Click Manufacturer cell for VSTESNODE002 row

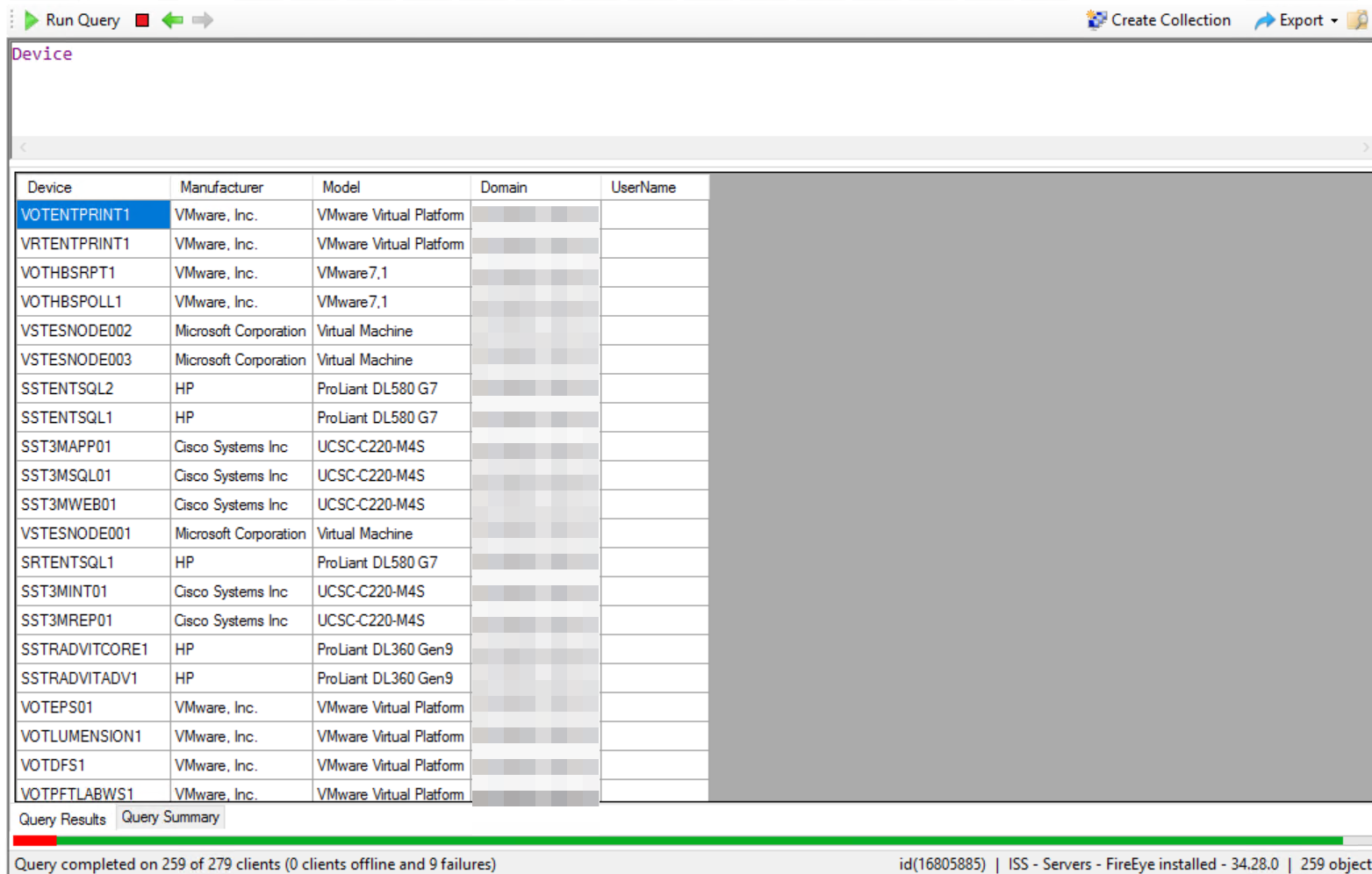point(241,331)
